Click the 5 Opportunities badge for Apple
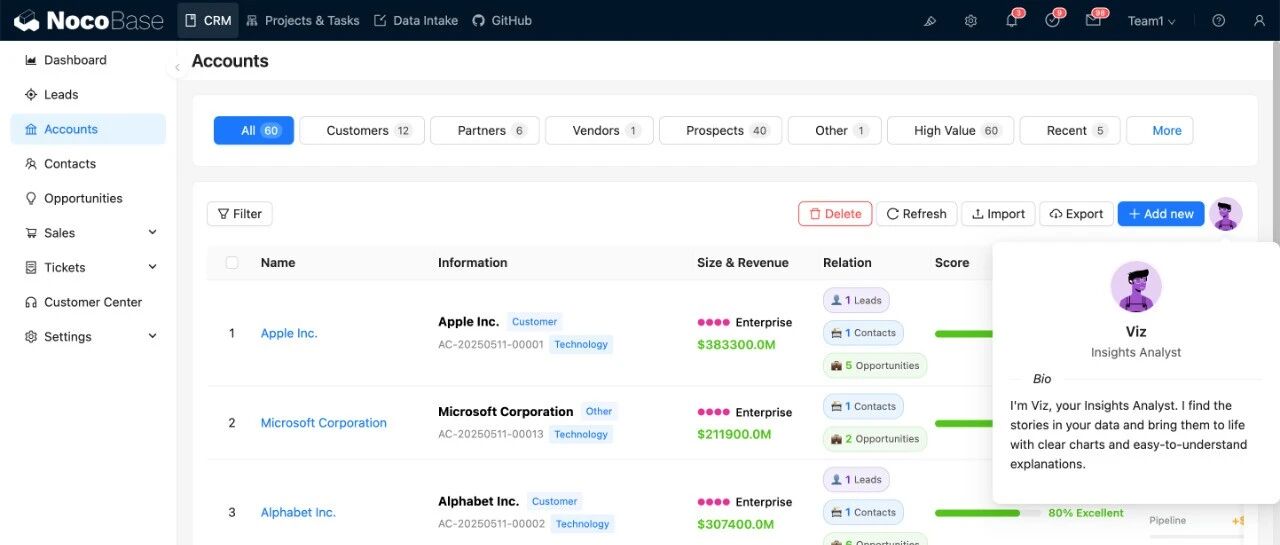The image size is (1280, 545). coord(875,365)
